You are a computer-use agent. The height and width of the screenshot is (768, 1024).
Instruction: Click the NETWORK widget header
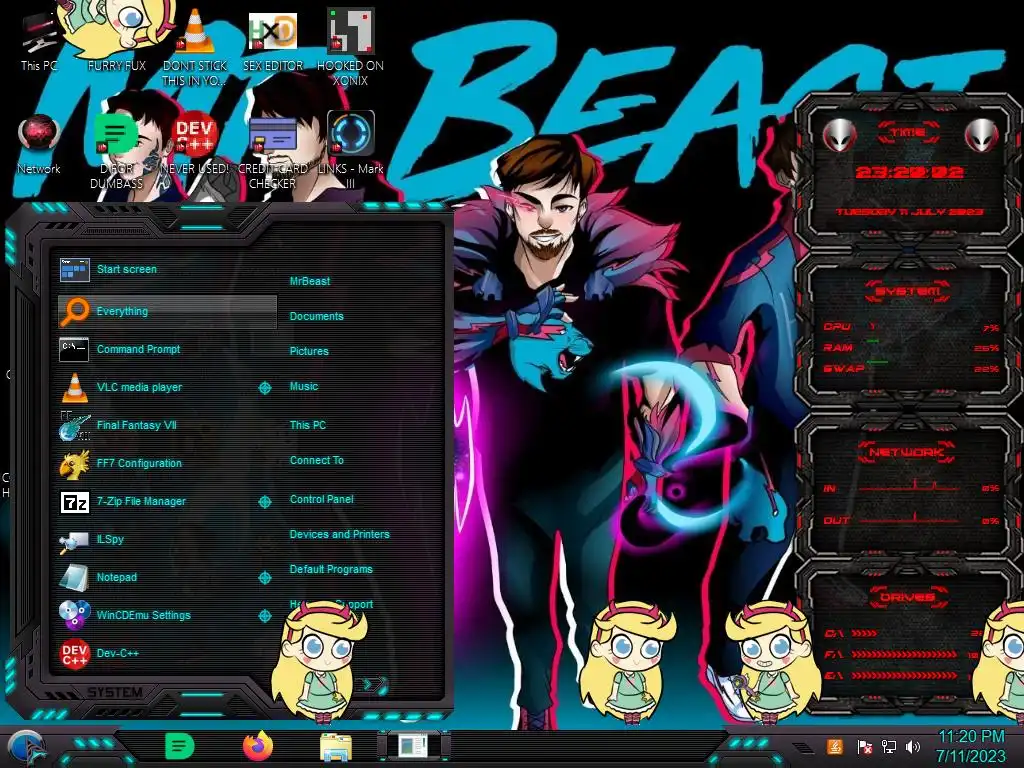coord(908,452)
